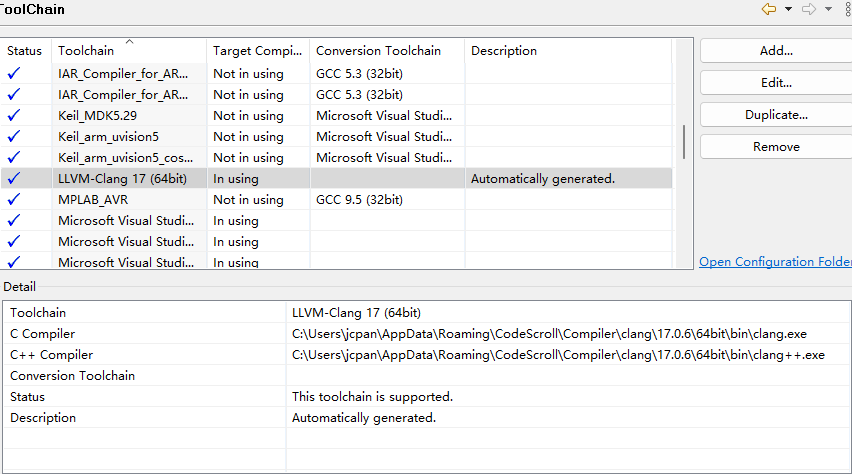Image resolution: width=852 pixels, height=474 pixels.
Task: Click the Toolchain detail value LLVM-Clang 17 (64bit)
Action: point(356,313)
